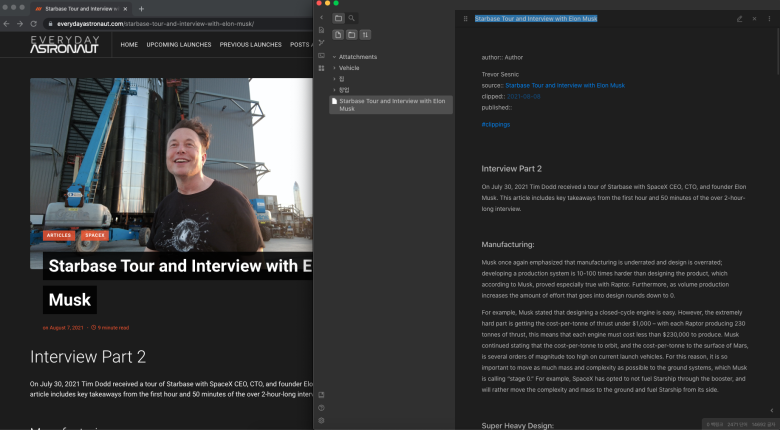Select the Starbase Tour Chrome tab

(x=81, y=8)
